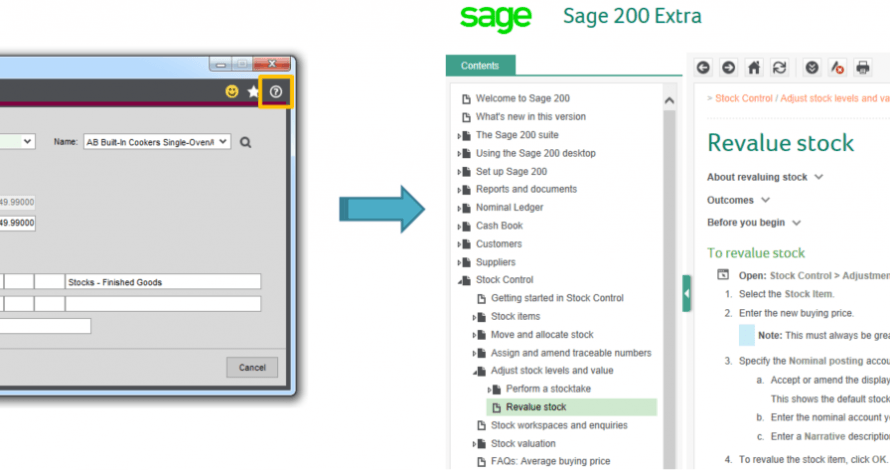Open Welcome to Sage 200 topic

(523, 98)
